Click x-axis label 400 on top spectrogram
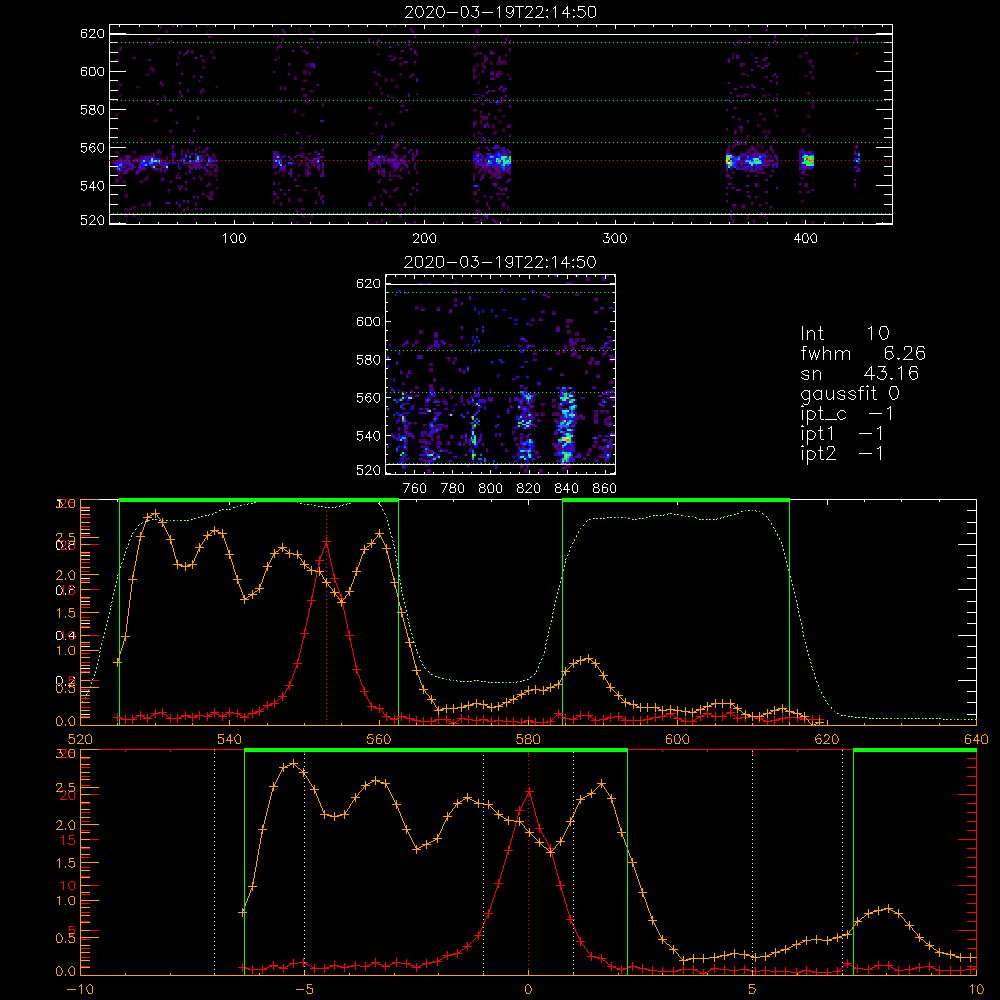Screen dimensions: 1000x1000 tap(805, 239)
